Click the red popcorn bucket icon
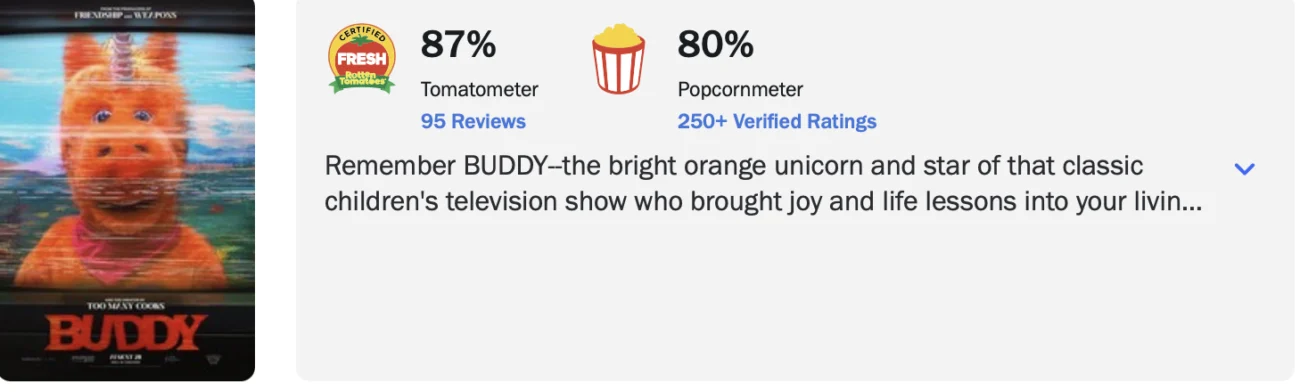Screen dimensions: 1300x392 tap(618, 59)
